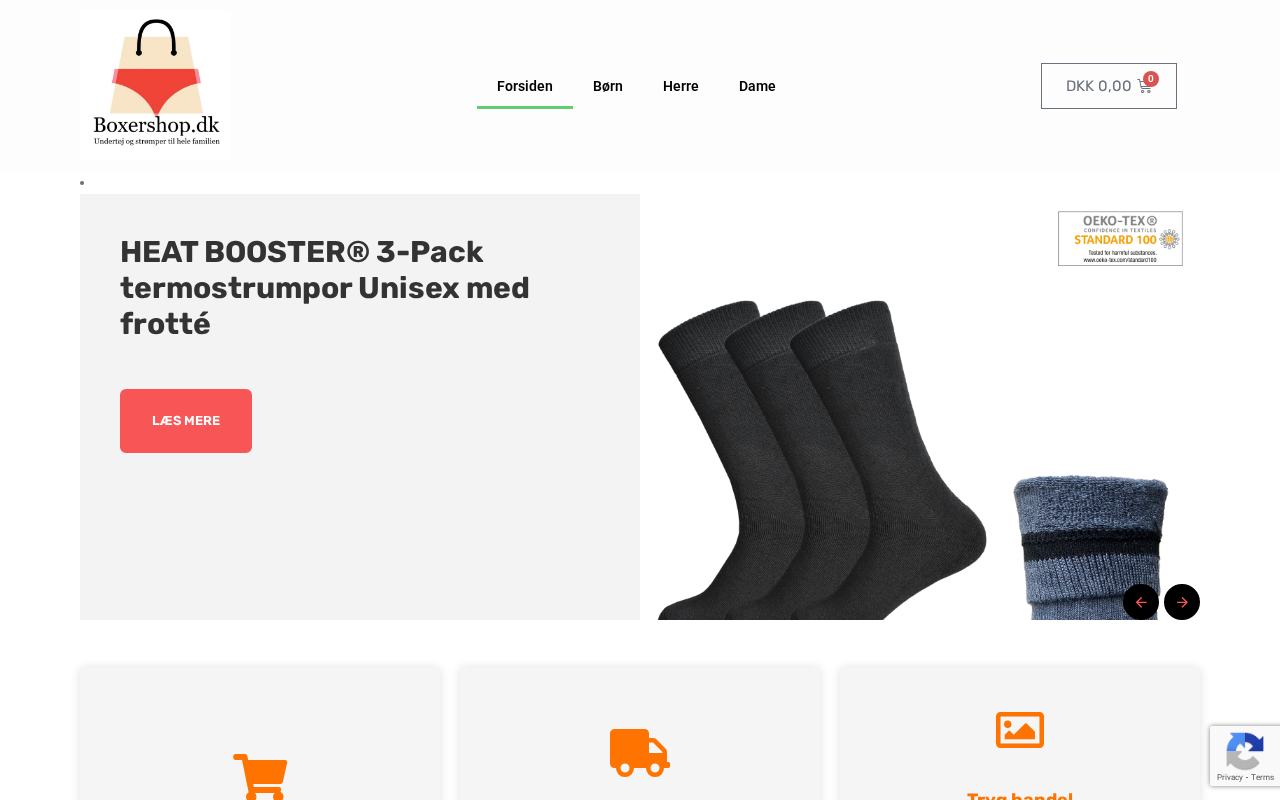Open the HEAT BOOSTER 3-Pack heading

coord(325,288)
